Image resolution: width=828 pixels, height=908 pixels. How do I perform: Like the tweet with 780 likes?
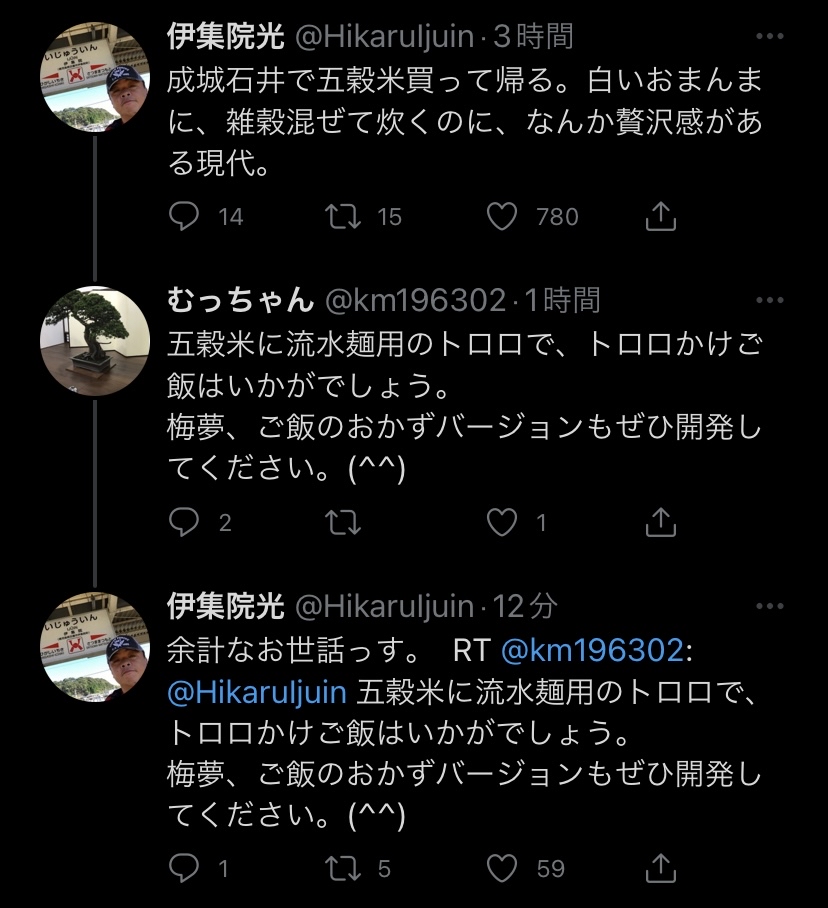click(501, 216)
